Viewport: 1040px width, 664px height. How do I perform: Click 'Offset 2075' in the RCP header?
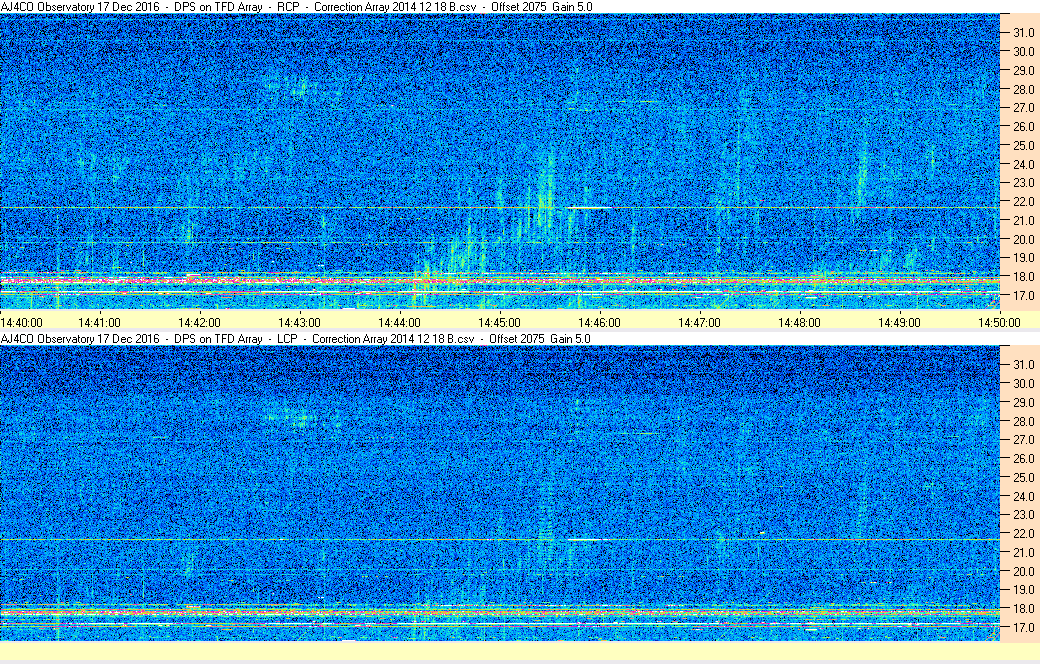click(518, 7)
